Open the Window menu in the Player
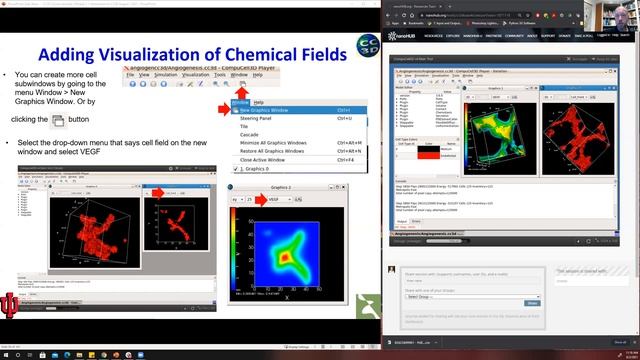This screenshot has width=640, height=360. 468,76
